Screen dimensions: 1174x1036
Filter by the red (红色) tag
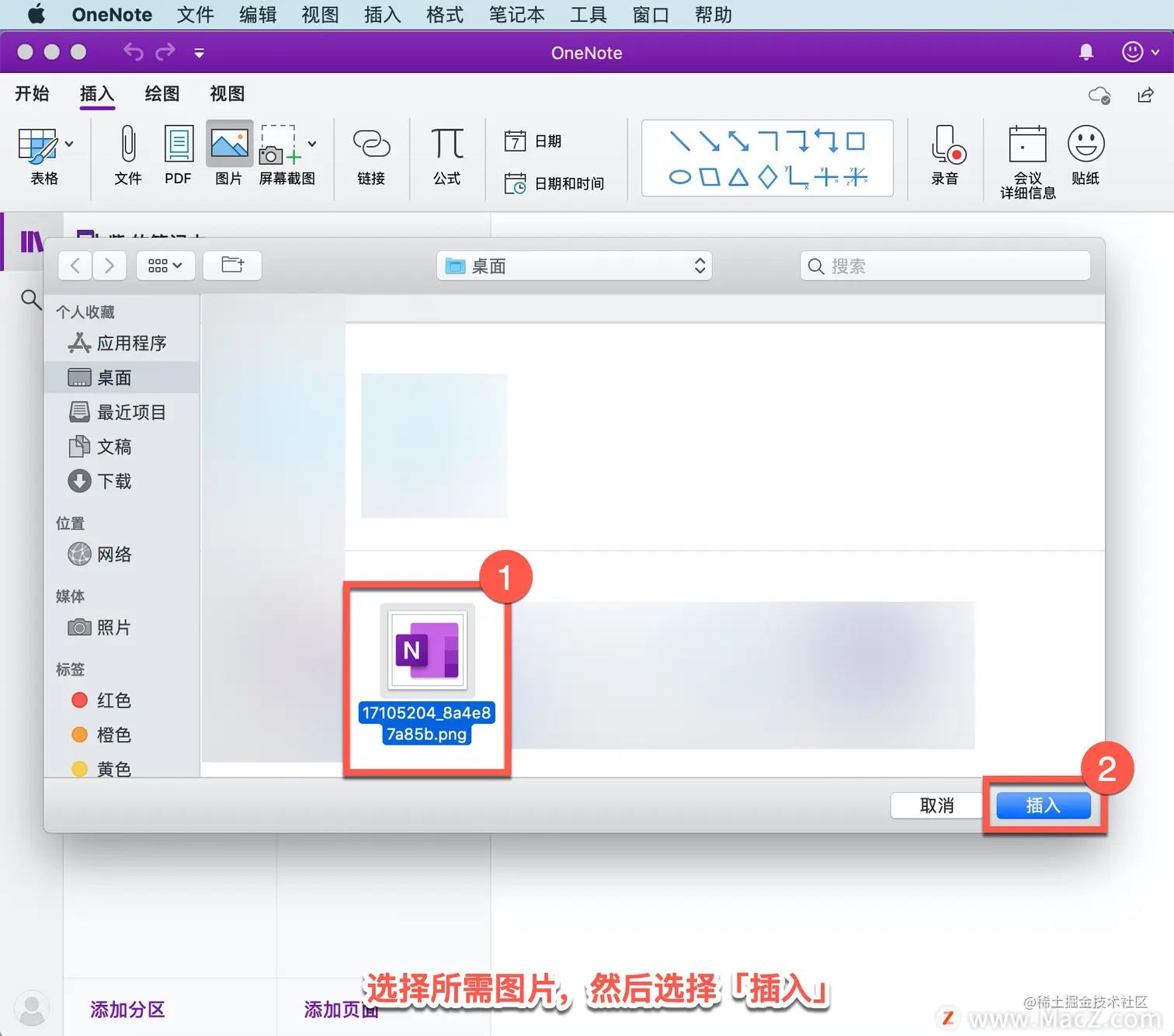point(122,701)
